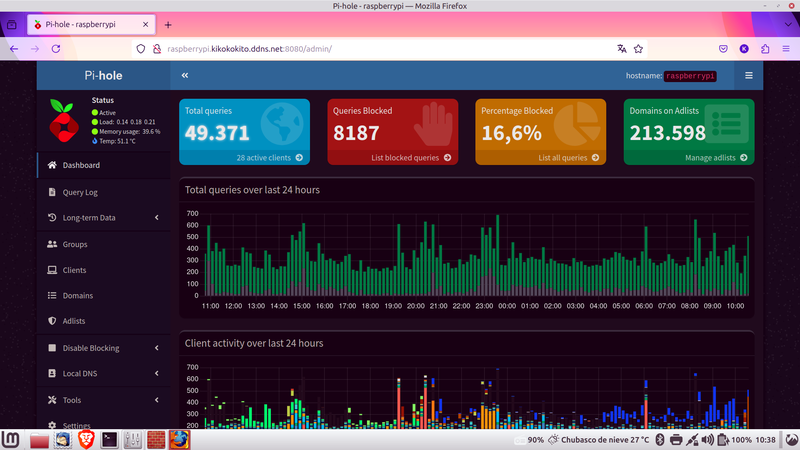800x450 pixels.
Task: Click the Bluetooth tray icon
Action: point(659,440)
